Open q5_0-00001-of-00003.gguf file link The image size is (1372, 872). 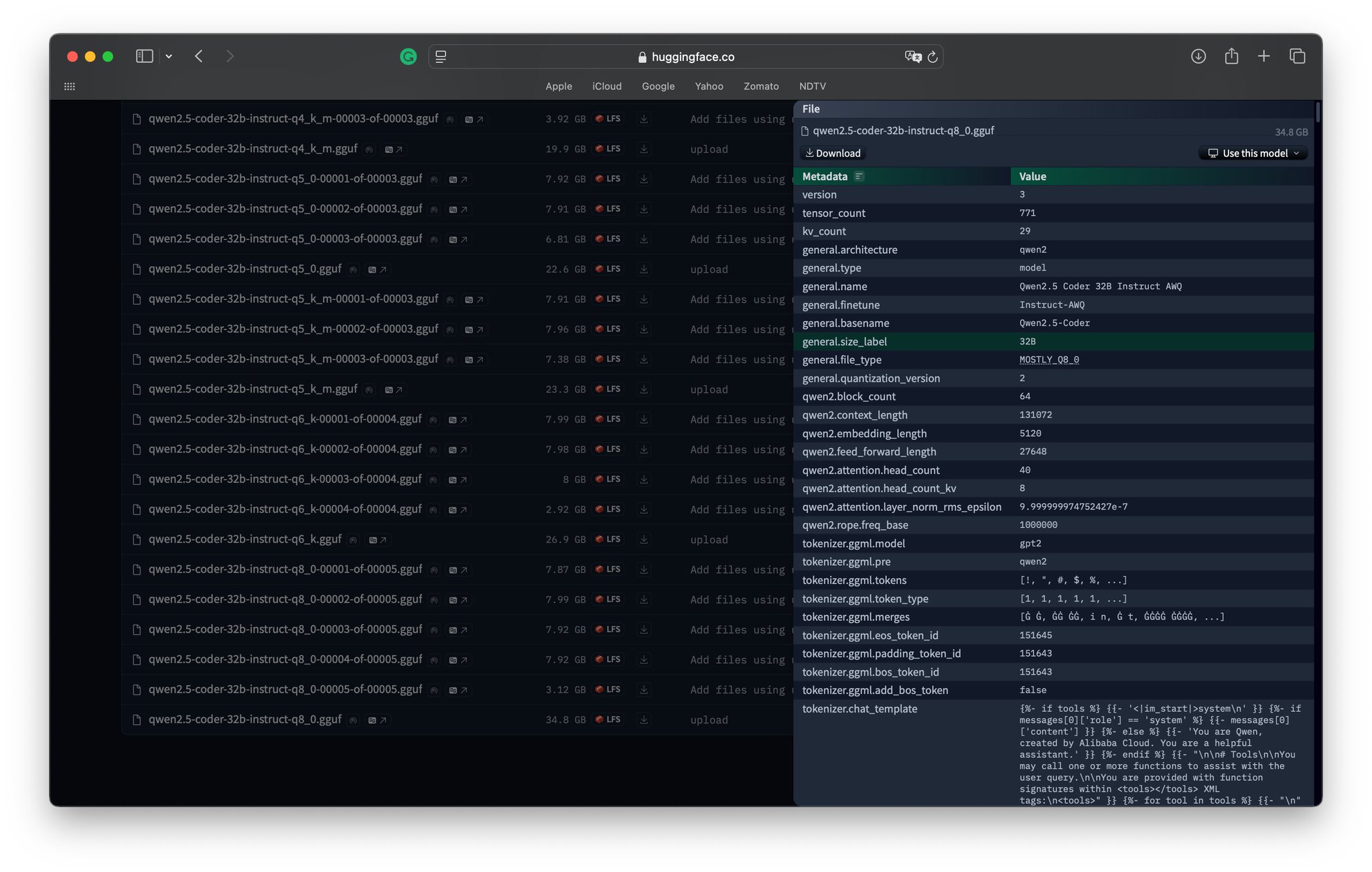(285, 179)
